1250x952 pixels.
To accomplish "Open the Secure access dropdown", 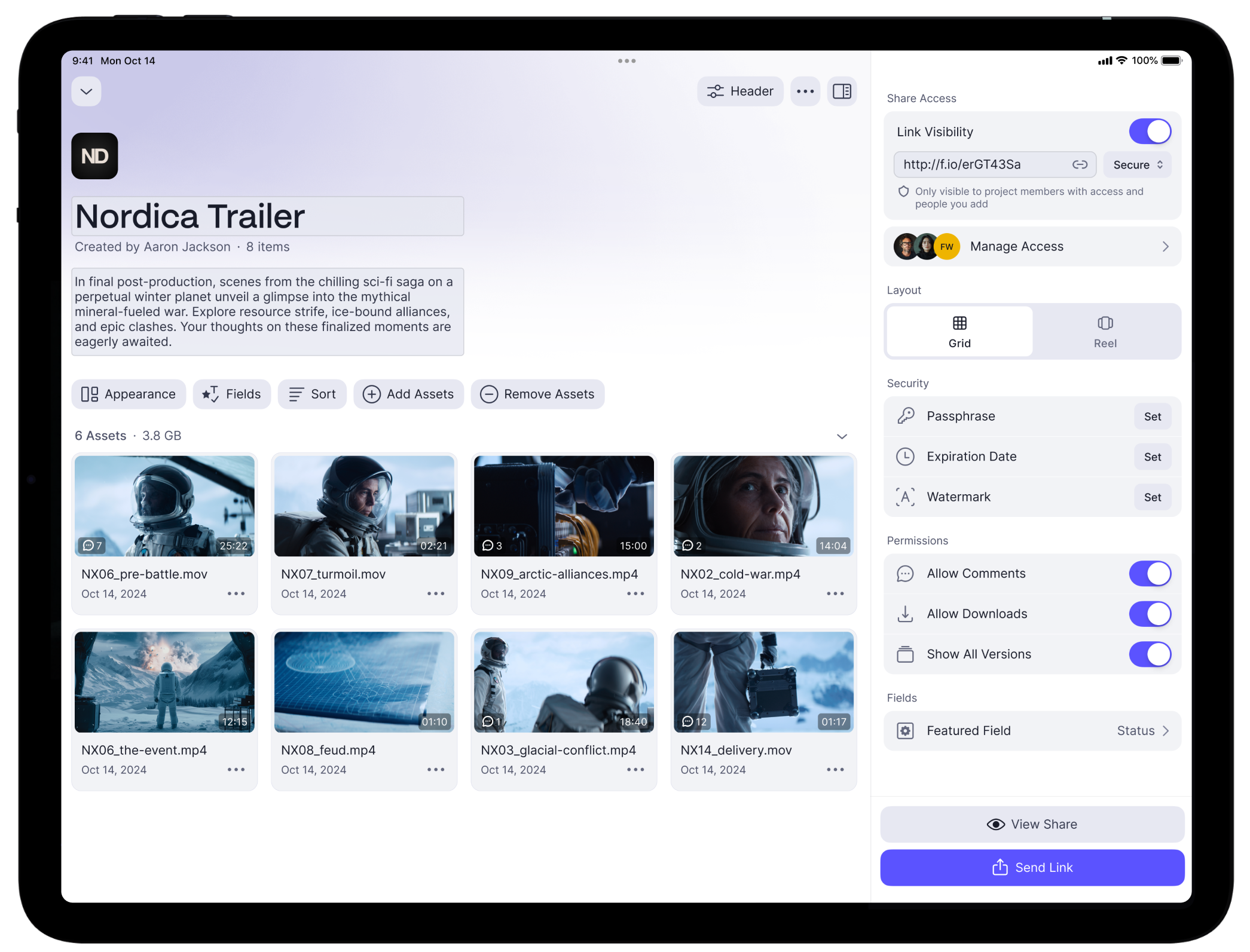I will (1137, 165).
